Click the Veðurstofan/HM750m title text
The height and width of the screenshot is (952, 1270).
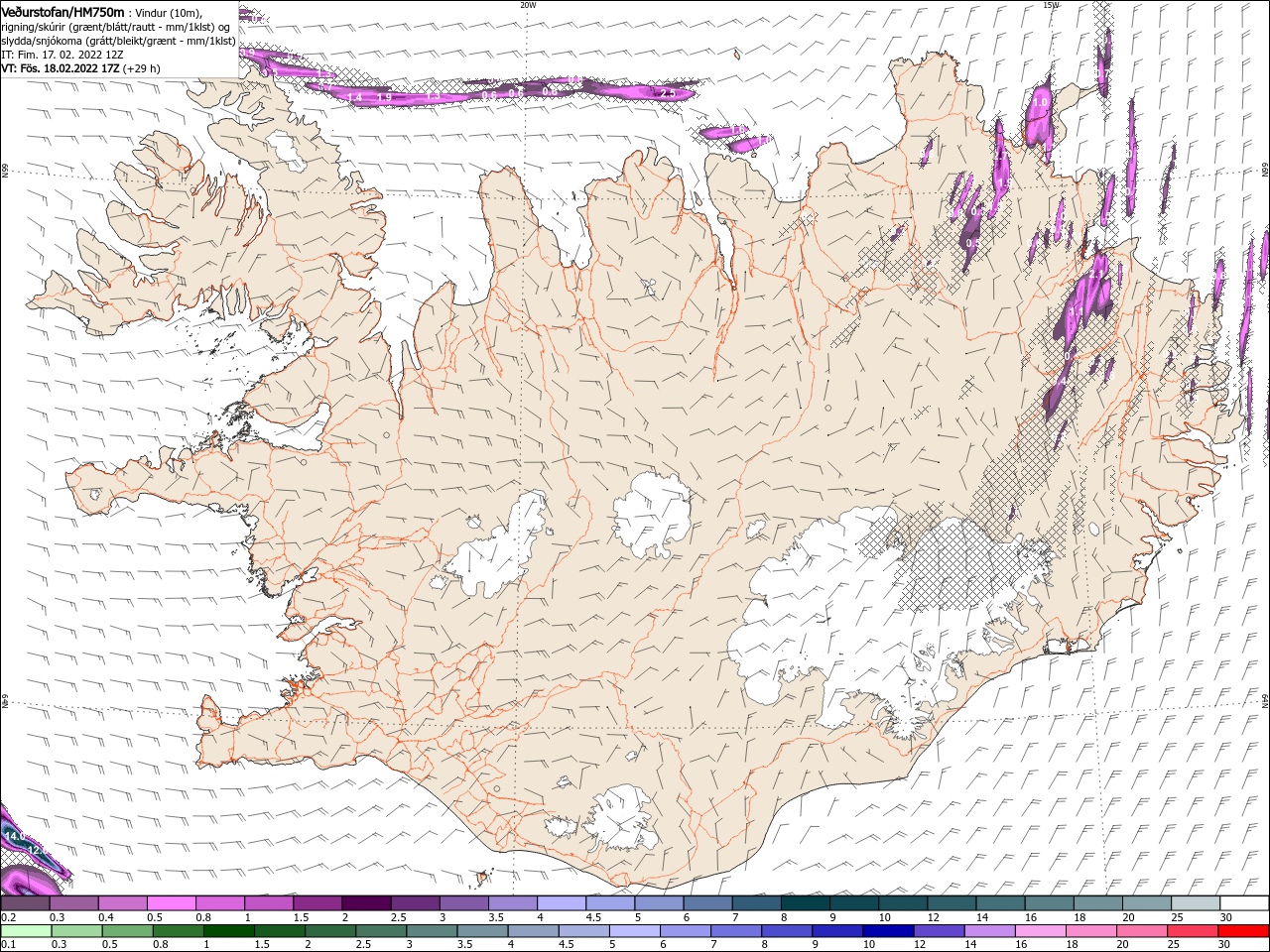point(63,12)
